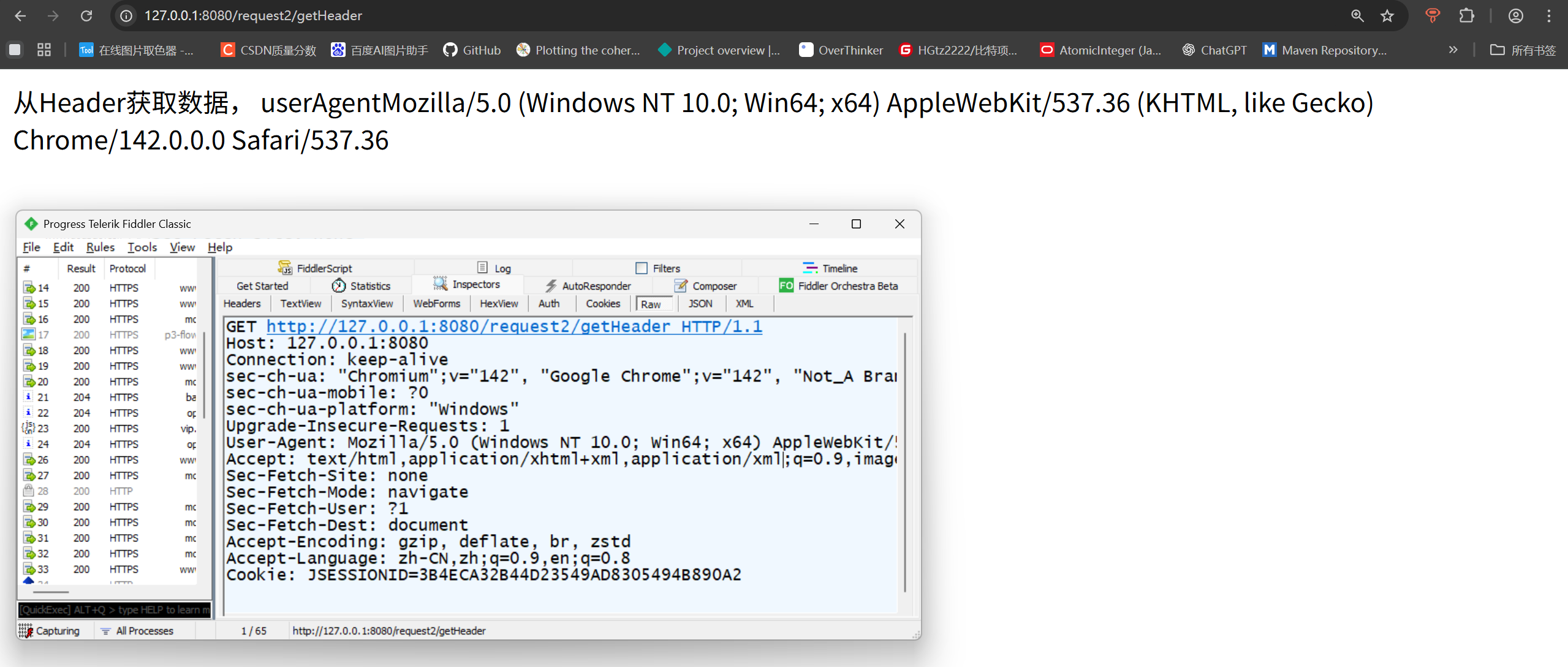Bookmark this page with the star

1387,16
